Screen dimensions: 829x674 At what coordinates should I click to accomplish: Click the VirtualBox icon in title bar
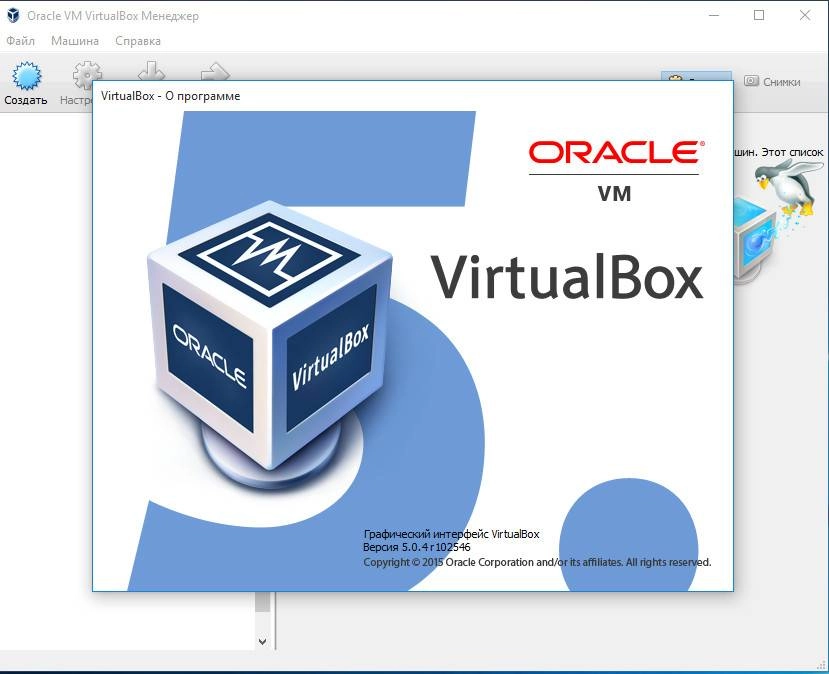[13, 15]
